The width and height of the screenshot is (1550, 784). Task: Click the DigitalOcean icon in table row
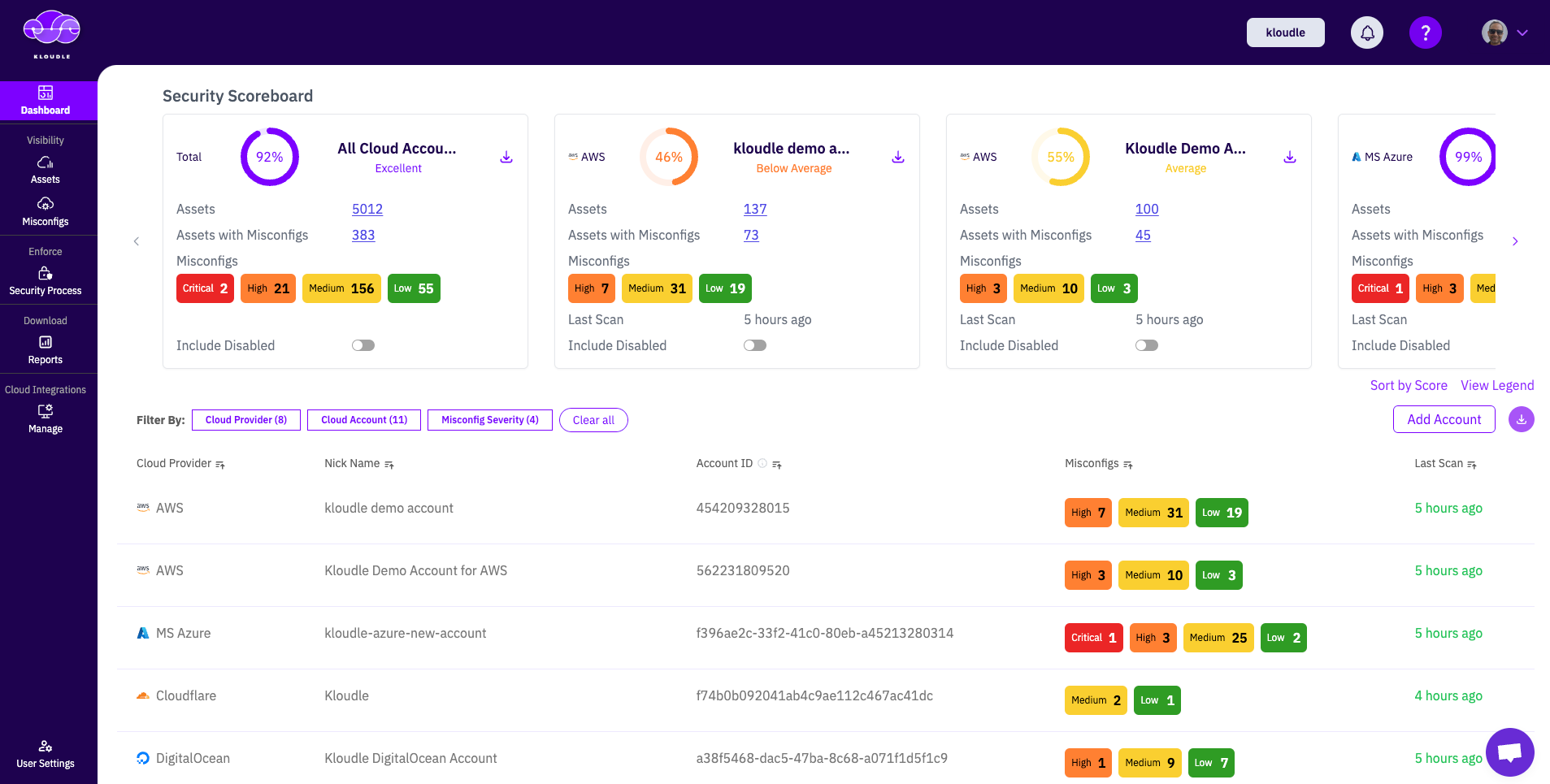pos(143,758)
